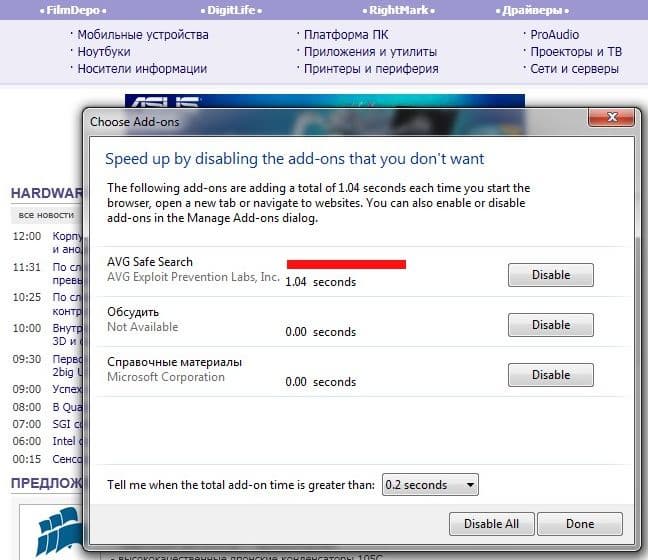Open the ProAudio section
This screenshot has height=560, width=648.
555,35
